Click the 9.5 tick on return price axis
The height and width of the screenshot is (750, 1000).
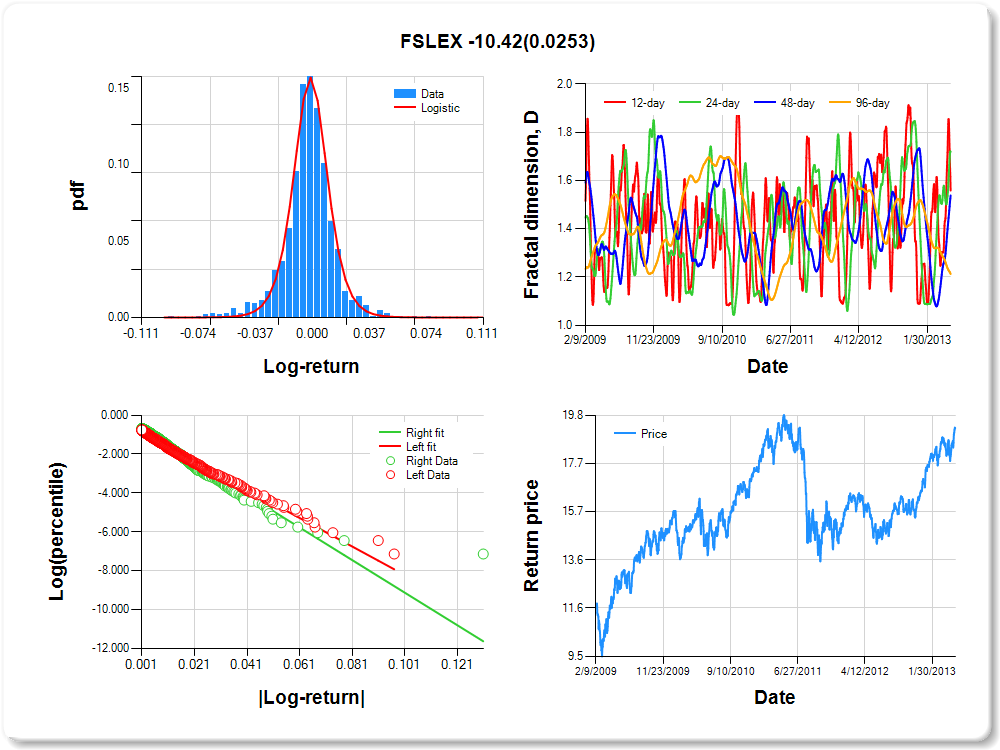[575, 656]
